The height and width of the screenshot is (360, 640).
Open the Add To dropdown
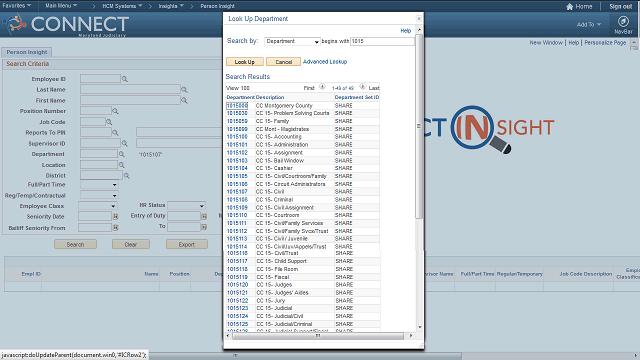(589, 24)
